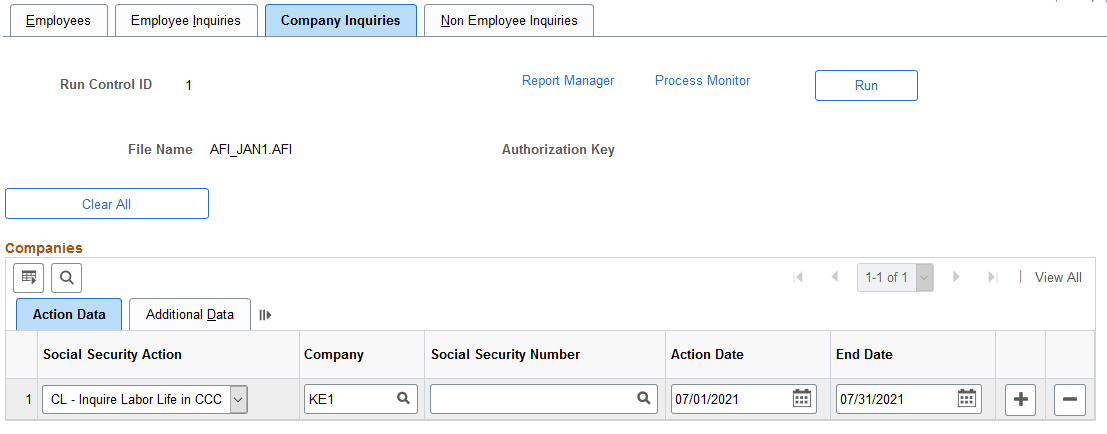Image resolution: width=1107 pixels, height=434 pixels.
Task: Open End Date calendar picker
Action: 966,399
